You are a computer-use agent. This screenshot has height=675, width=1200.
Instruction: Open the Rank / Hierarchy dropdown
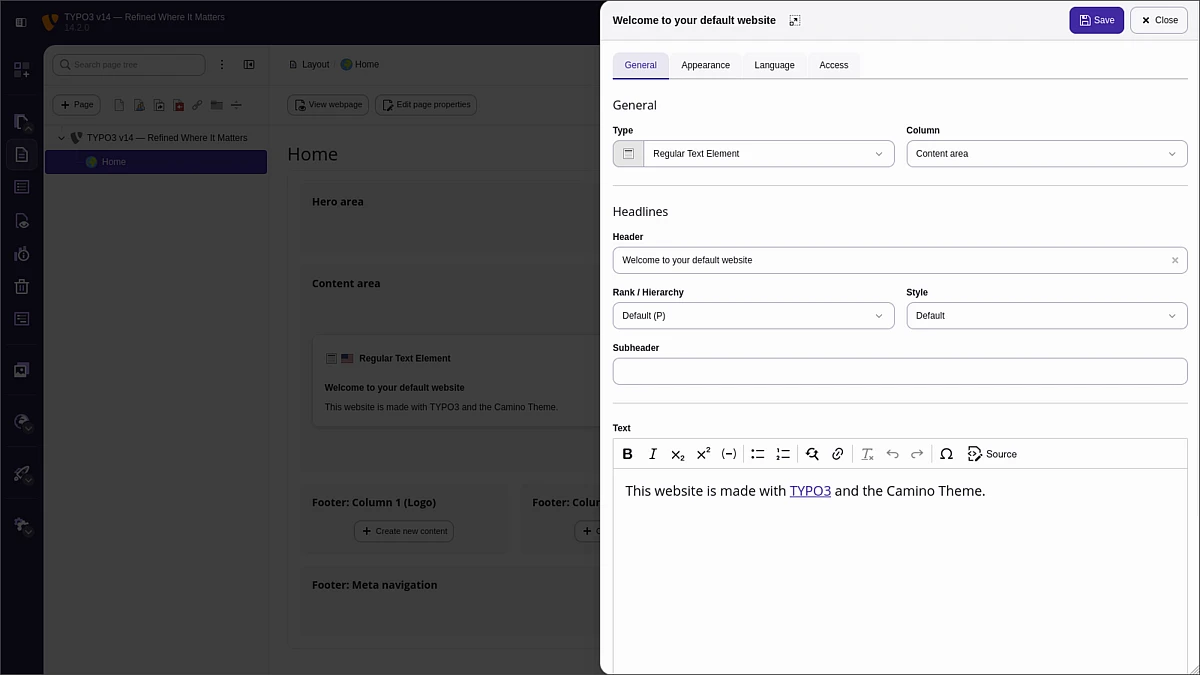tap(753, 316)
